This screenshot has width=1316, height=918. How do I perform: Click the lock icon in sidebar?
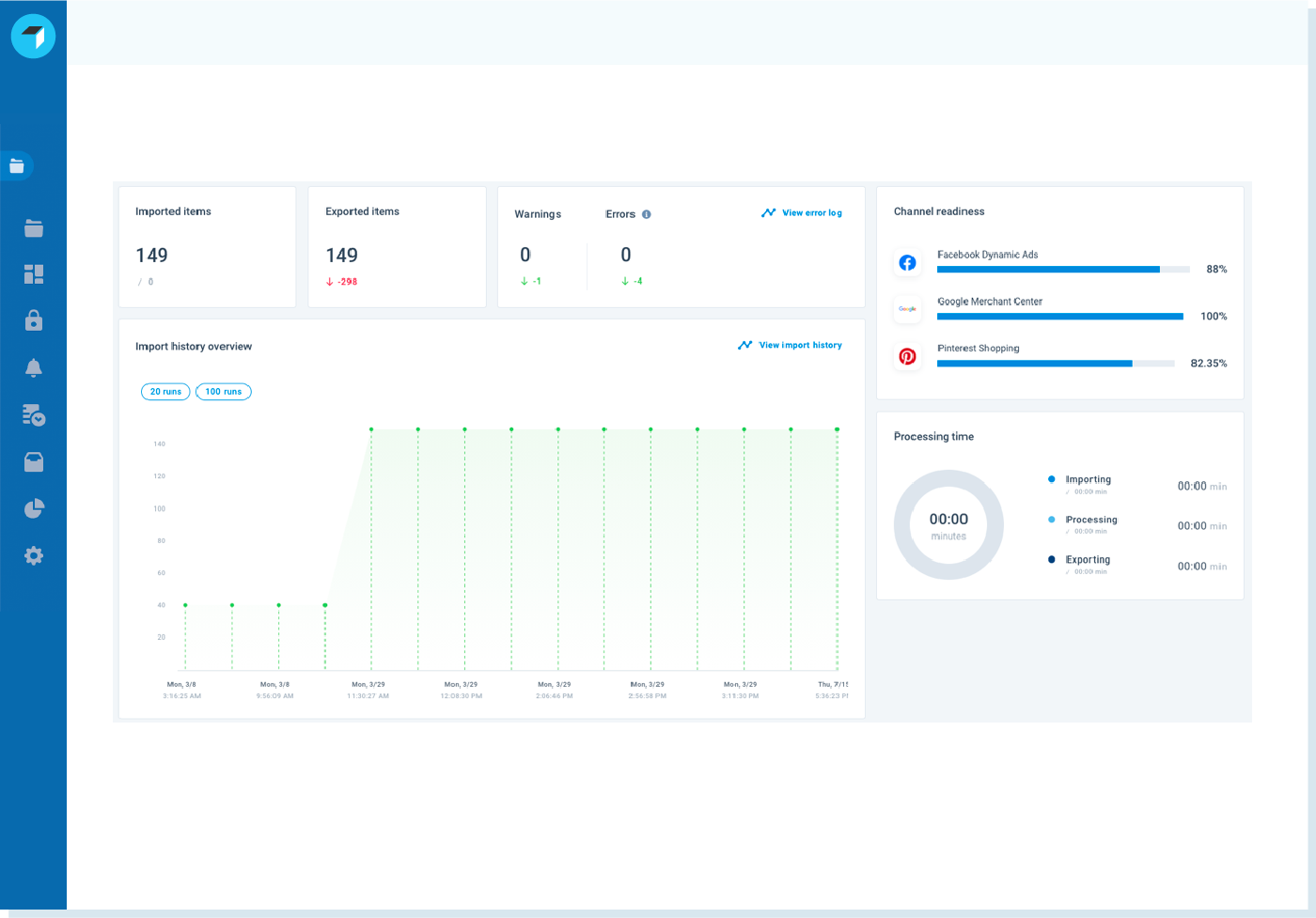pos(34,320)
